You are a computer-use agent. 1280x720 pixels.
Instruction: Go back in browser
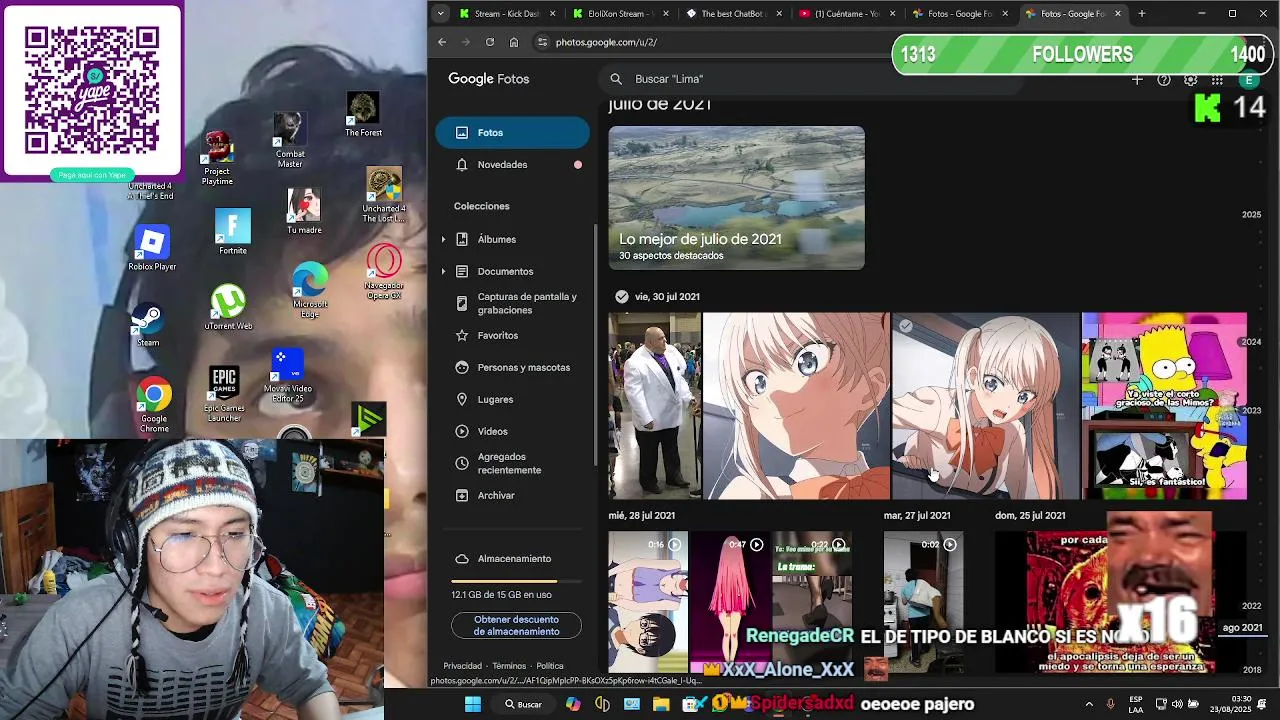(x=442, y=42)
